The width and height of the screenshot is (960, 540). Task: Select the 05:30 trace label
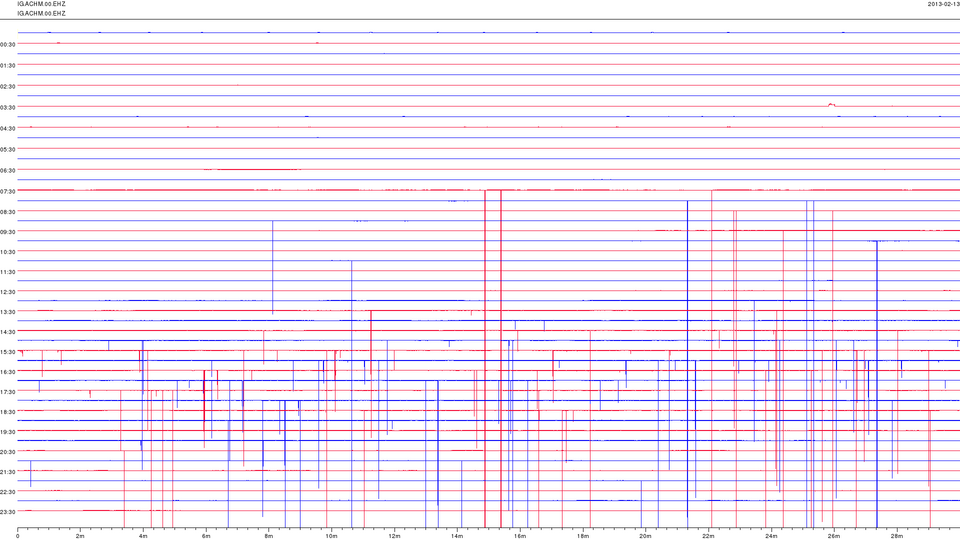(7, 149)
